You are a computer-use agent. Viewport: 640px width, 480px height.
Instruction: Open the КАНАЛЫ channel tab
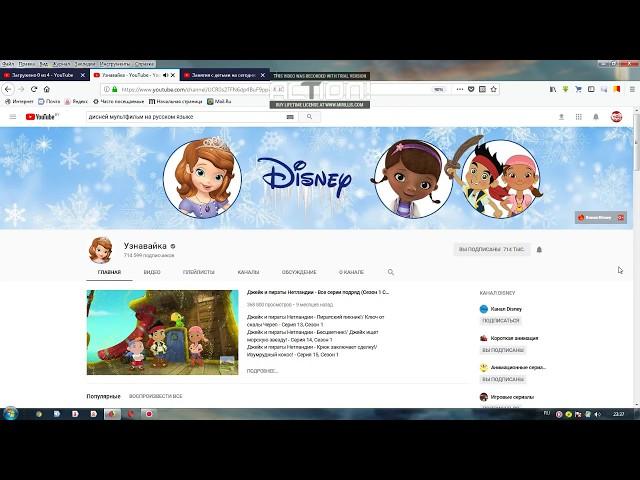248,272
